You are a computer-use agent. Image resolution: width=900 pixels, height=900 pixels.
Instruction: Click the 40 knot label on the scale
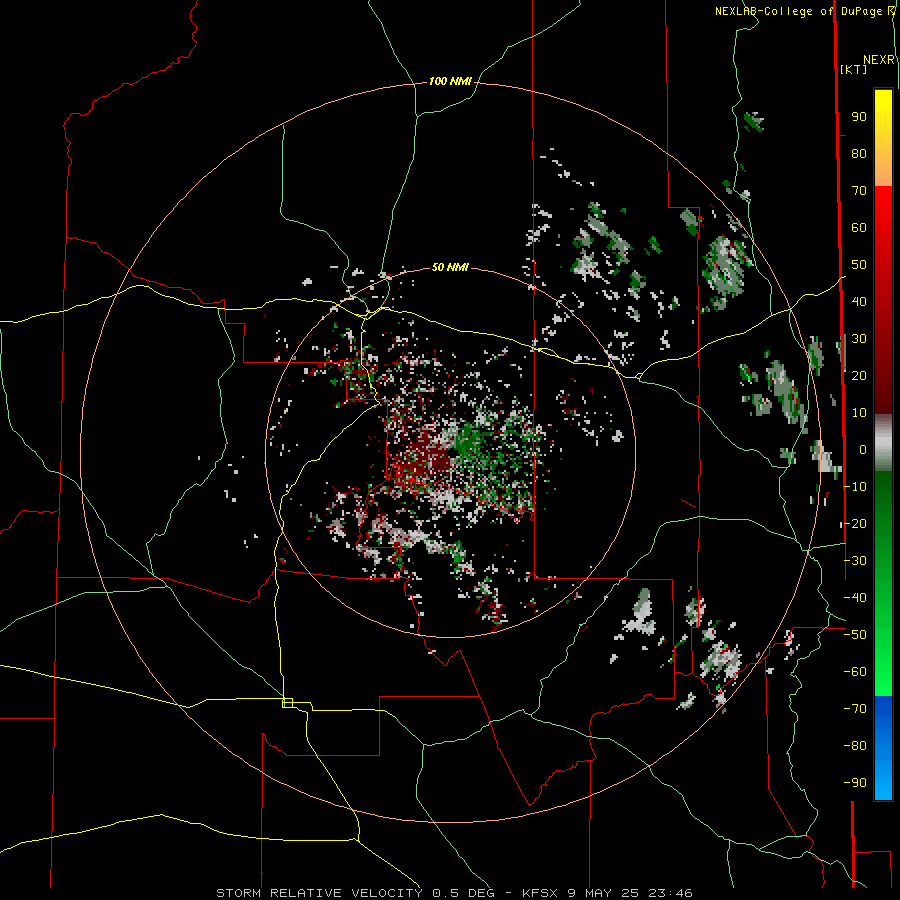tap(859, 302)
